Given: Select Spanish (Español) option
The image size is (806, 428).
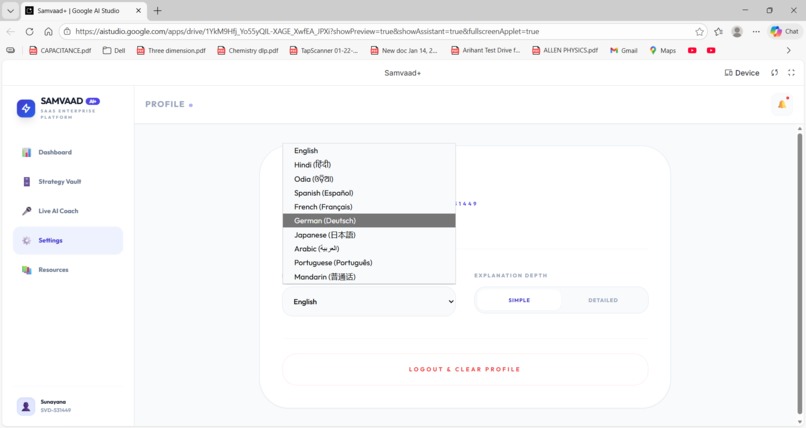Looking at the screenshot, I should coord(369,193).
